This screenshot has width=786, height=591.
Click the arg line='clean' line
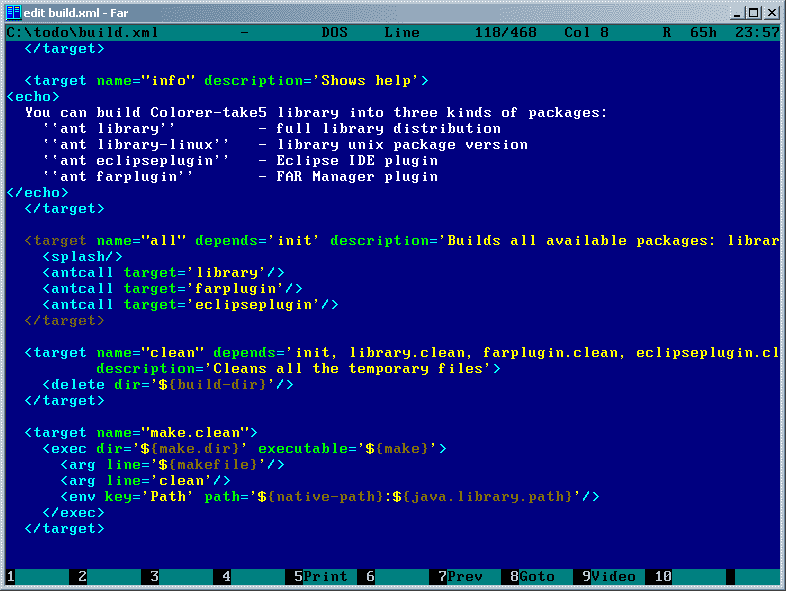coord(145,481)
